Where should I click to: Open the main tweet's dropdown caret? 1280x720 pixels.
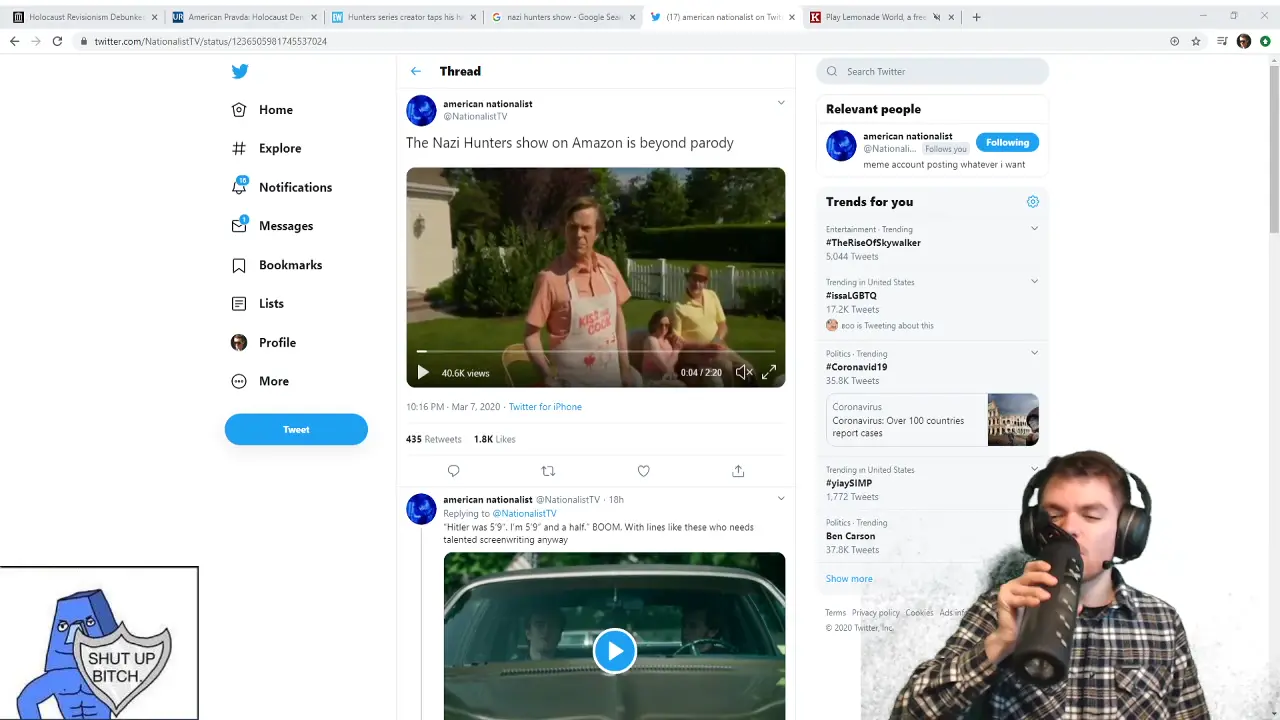pyautogui.click(x=781, y=103)
